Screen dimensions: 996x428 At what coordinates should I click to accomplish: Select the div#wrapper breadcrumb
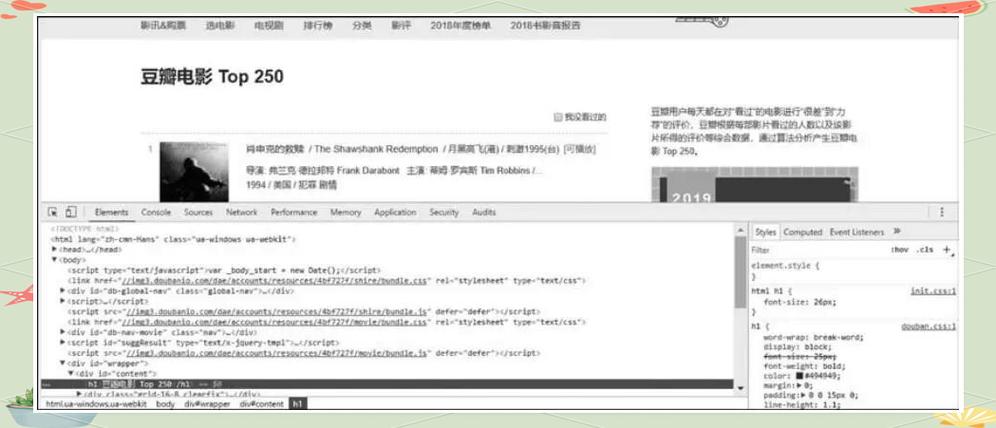coord(207,404)
